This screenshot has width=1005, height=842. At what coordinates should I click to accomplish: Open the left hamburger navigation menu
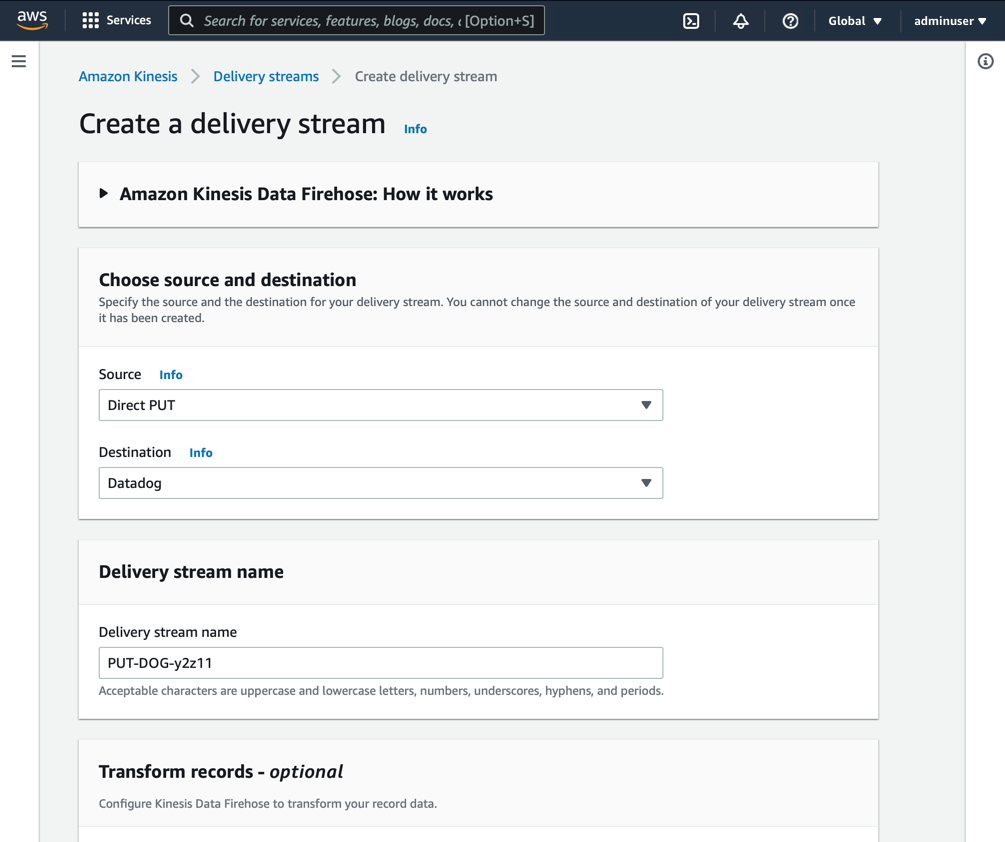(19, 62)
